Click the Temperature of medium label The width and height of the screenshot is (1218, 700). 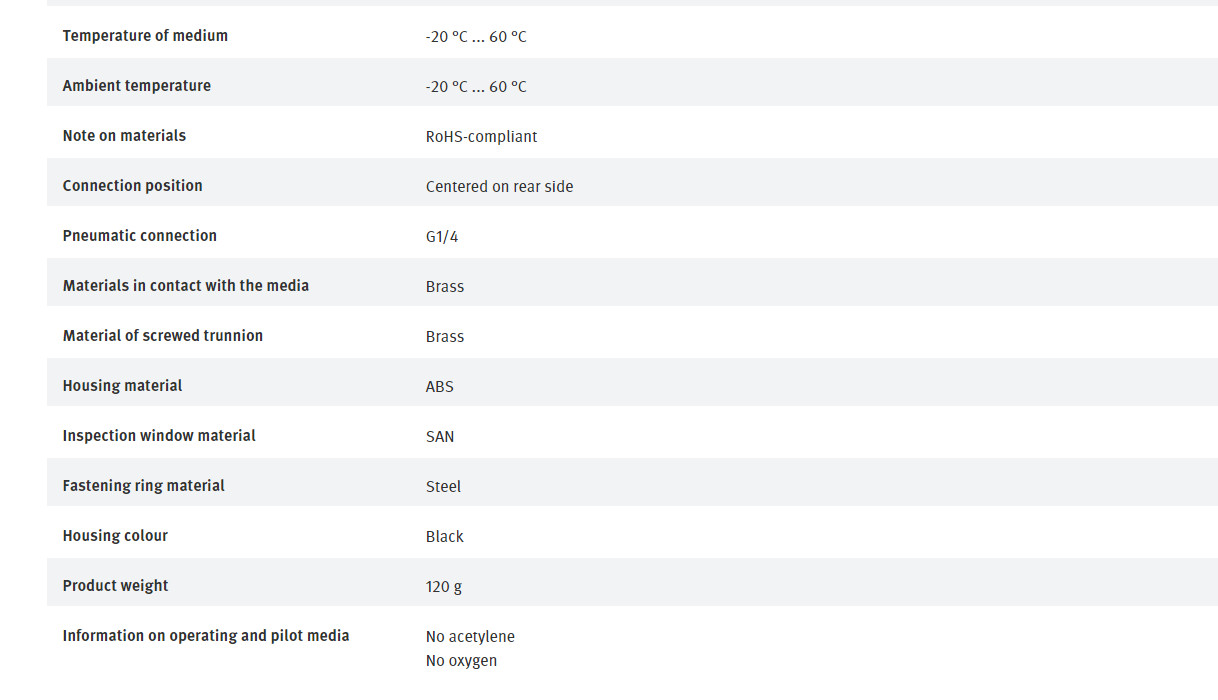coord(145,36)
